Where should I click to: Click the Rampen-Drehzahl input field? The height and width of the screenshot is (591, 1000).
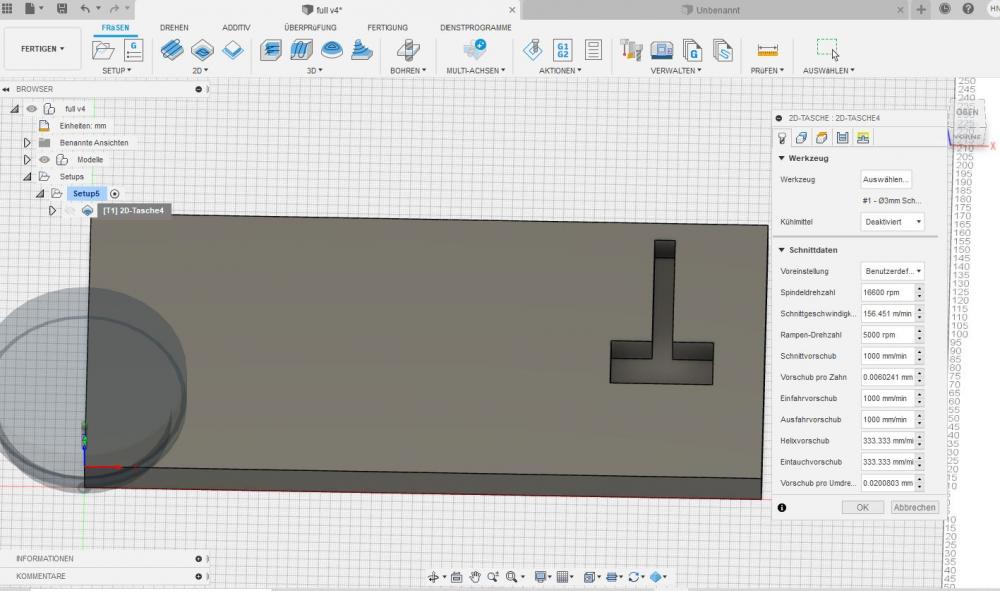[x=888, y=335]
